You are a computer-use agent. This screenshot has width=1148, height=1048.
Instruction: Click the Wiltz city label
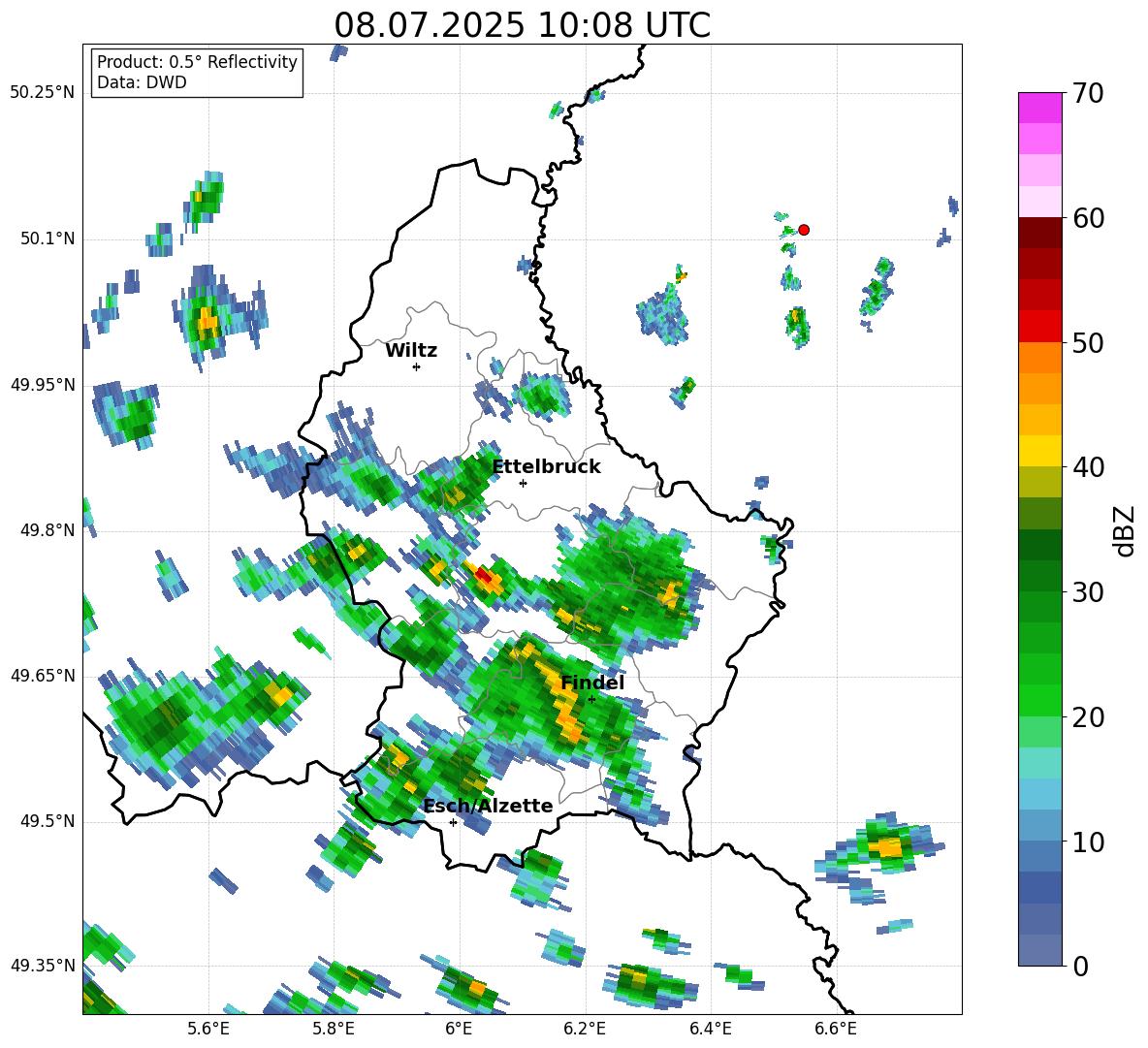411,351
